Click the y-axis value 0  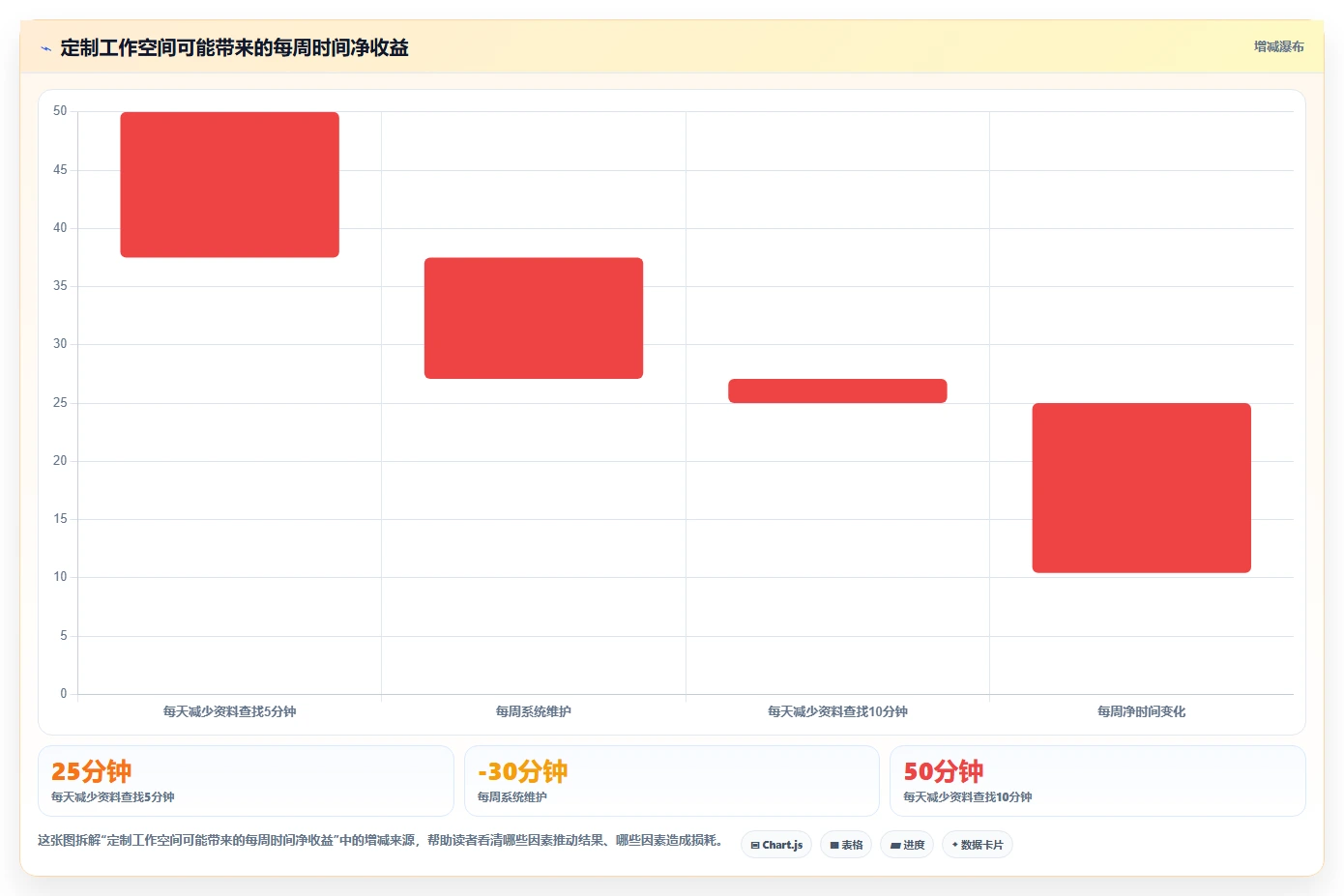pyautogui.click(x=64, y=694)
